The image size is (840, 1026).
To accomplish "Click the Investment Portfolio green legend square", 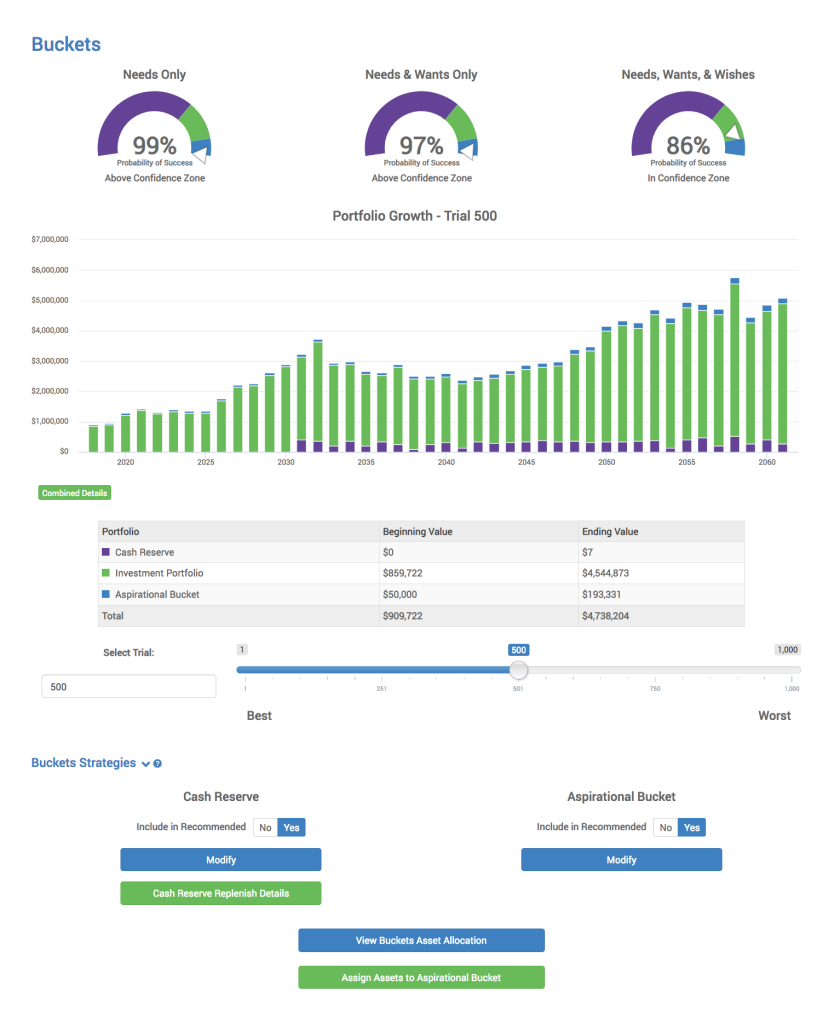I will tap(108, 574).
